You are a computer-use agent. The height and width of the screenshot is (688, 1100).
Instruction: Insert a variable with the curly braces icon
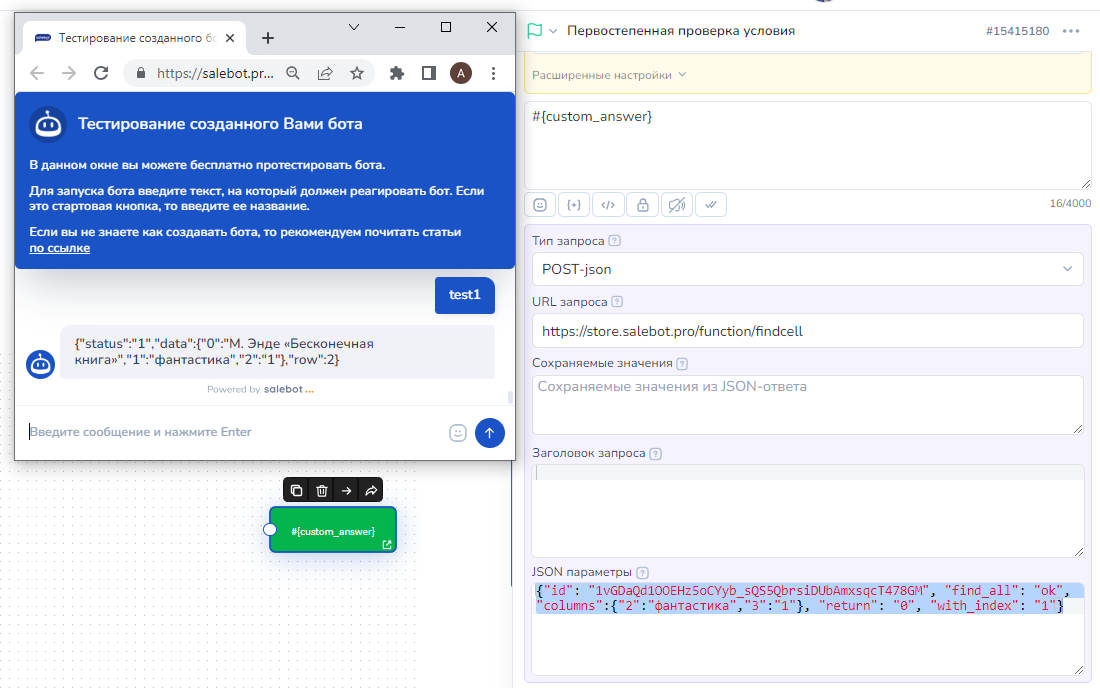tap(574, 205)
